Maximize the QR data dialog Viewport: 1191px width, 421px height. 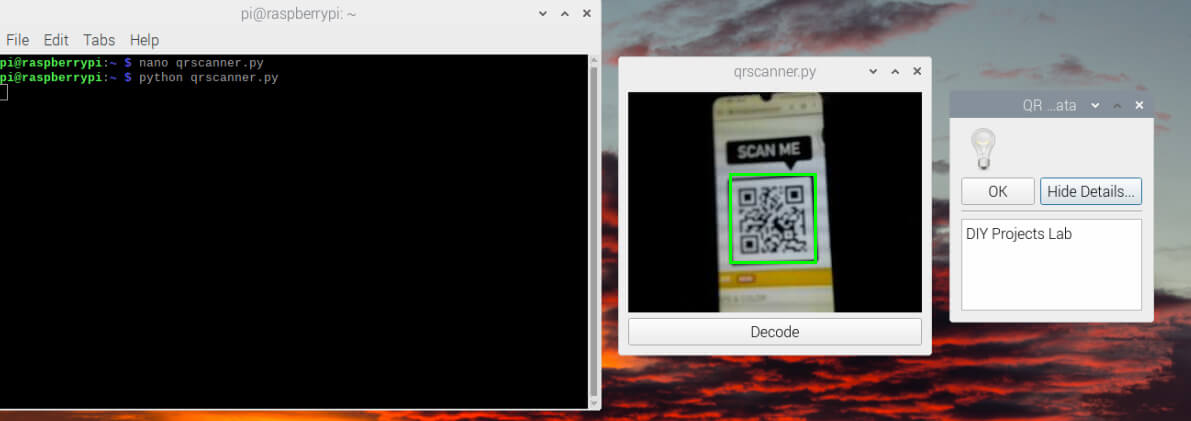coord(1117,106)
